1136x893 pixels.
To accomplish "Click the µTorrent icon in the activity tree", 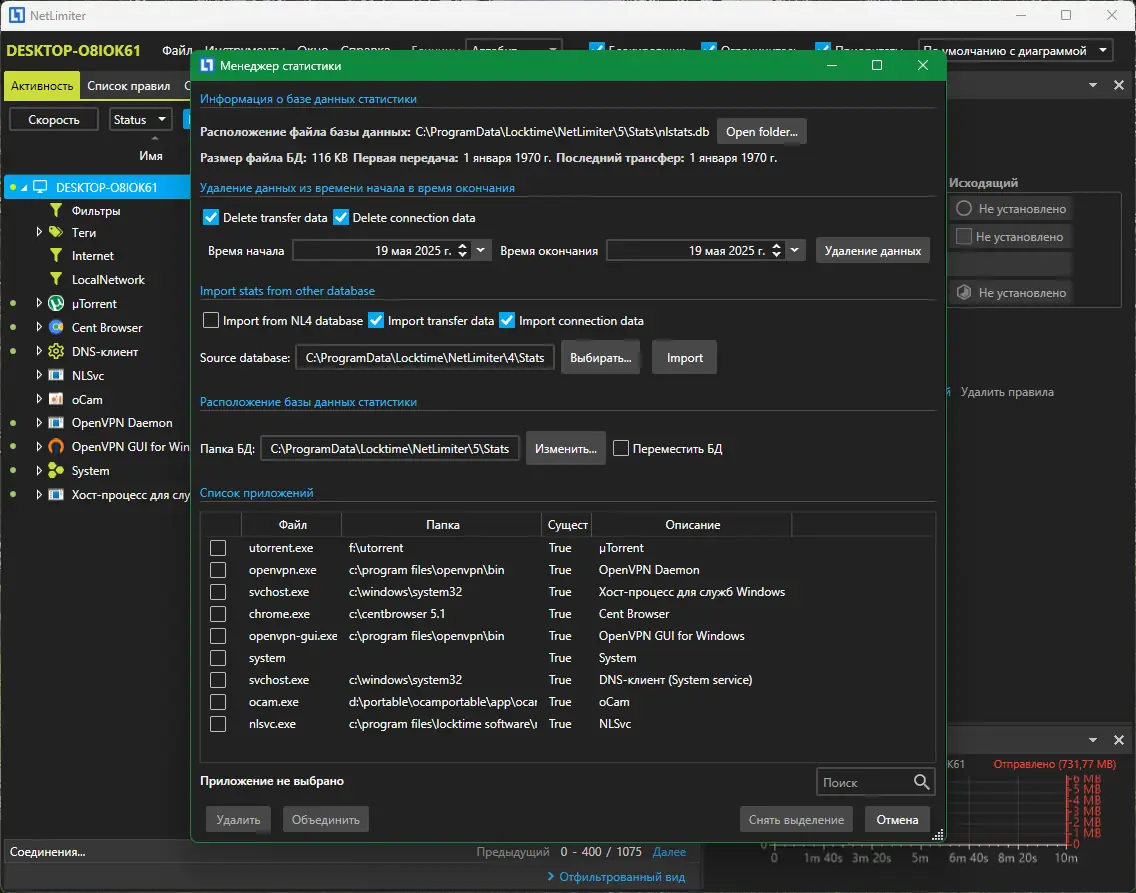I will [56, 304].
